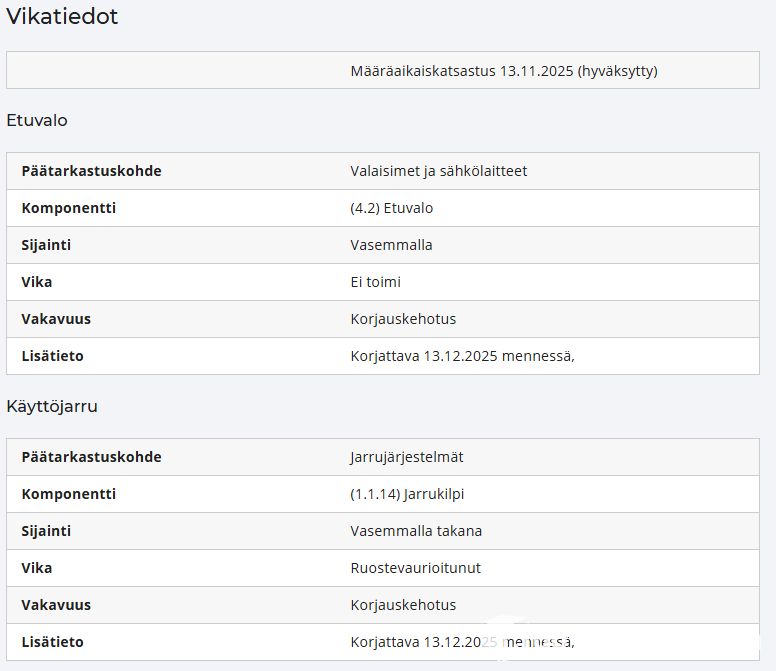
Task: Click Komponentti label in Käyttöjarru table
Action: [x=68, y=494]
